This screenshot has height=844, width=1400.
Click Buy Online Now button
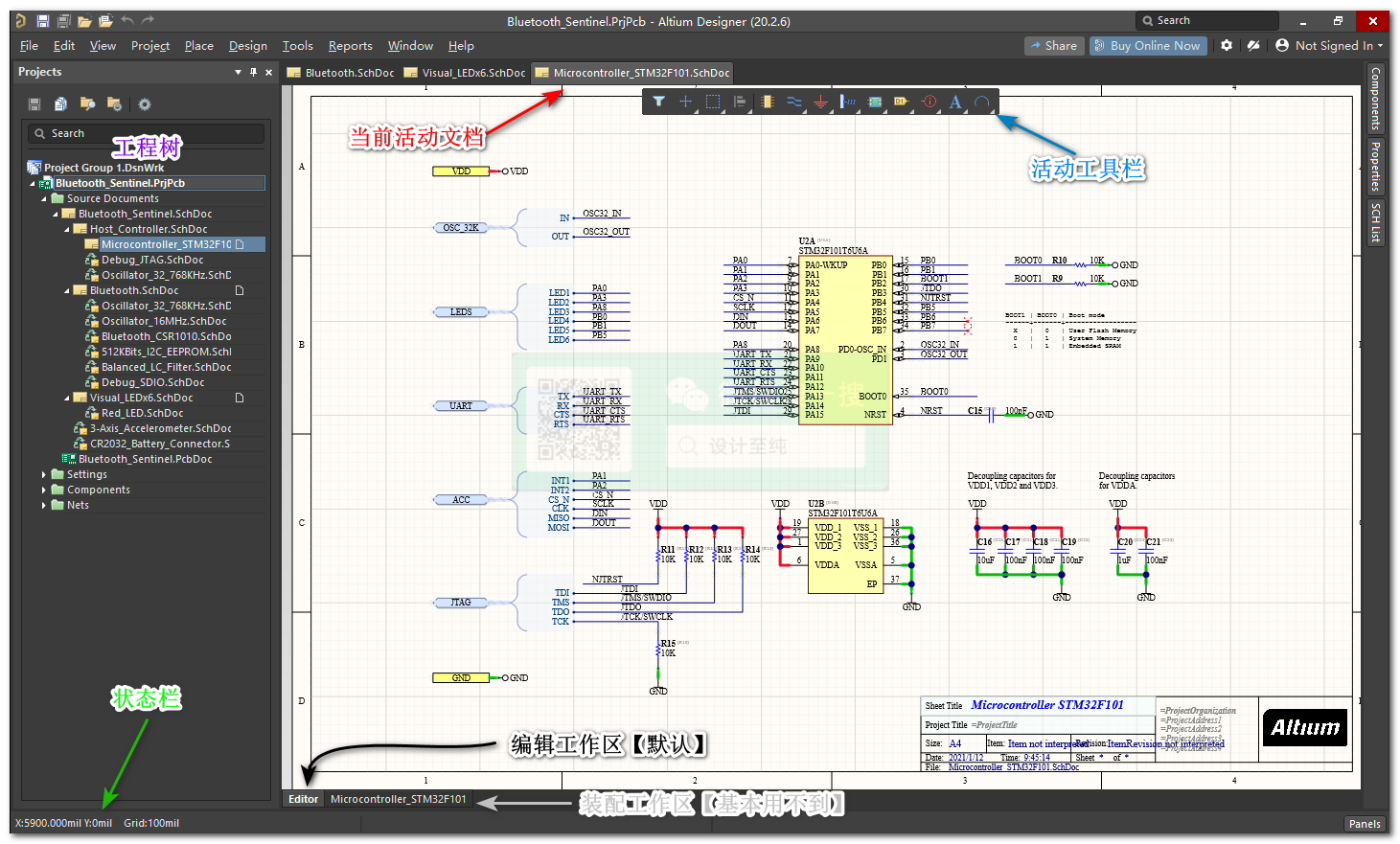point(1147,45)
